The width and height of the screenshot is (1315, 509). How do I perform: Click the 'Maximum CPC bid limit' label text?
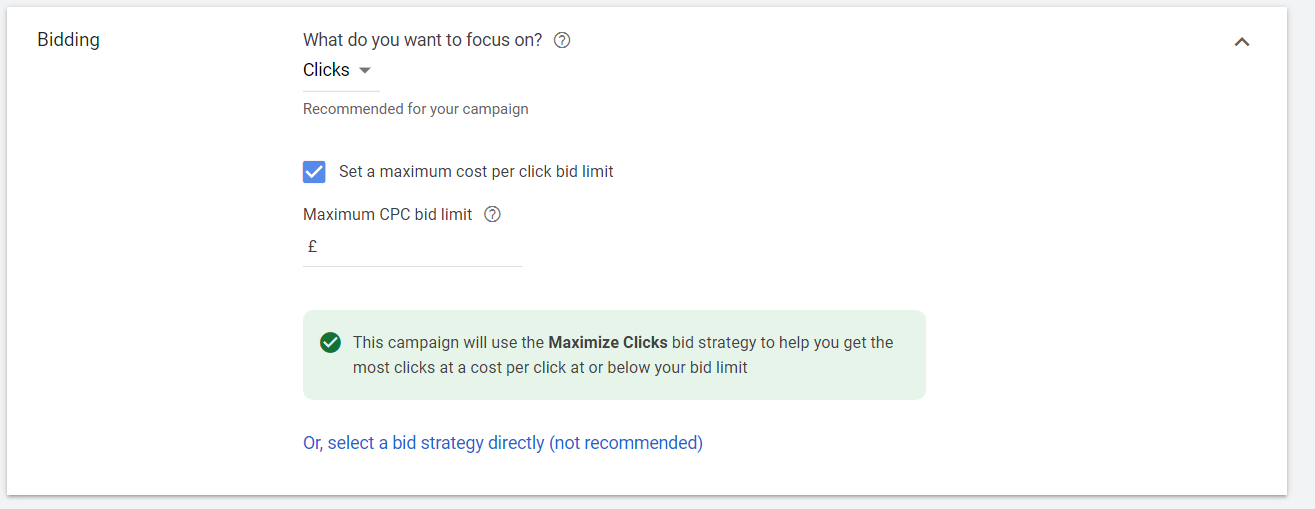pyautogui.click(x=387, y=214)
